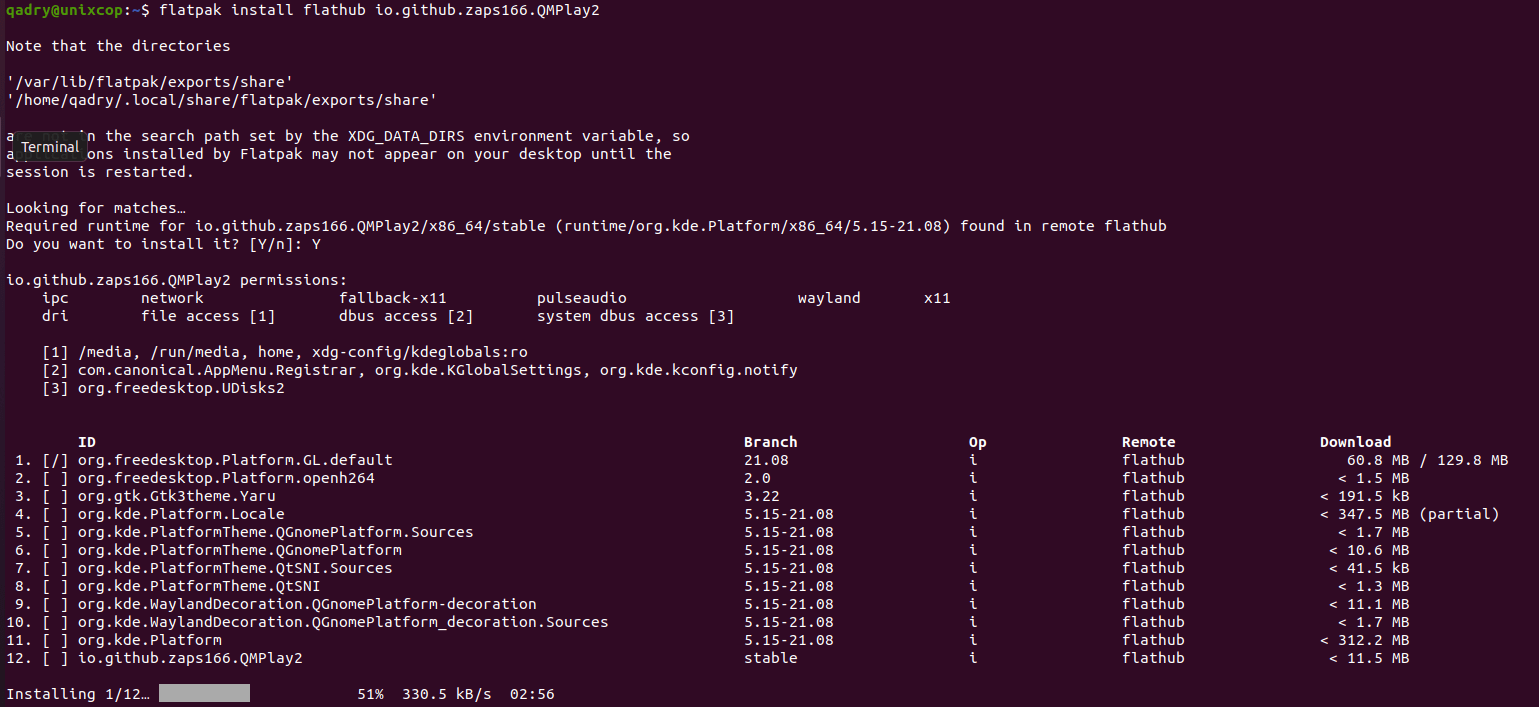Click the installation progress bar
The image size is (1539, 707).
[x=204, y=693]
